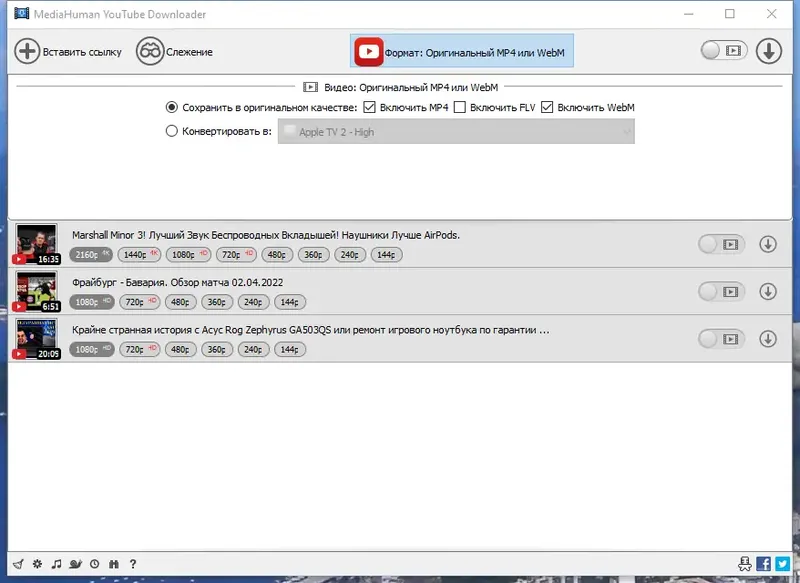This screenshot has height=583, width=800.
Task: Click the Крайне странная история video title
Action: [311, 330]
